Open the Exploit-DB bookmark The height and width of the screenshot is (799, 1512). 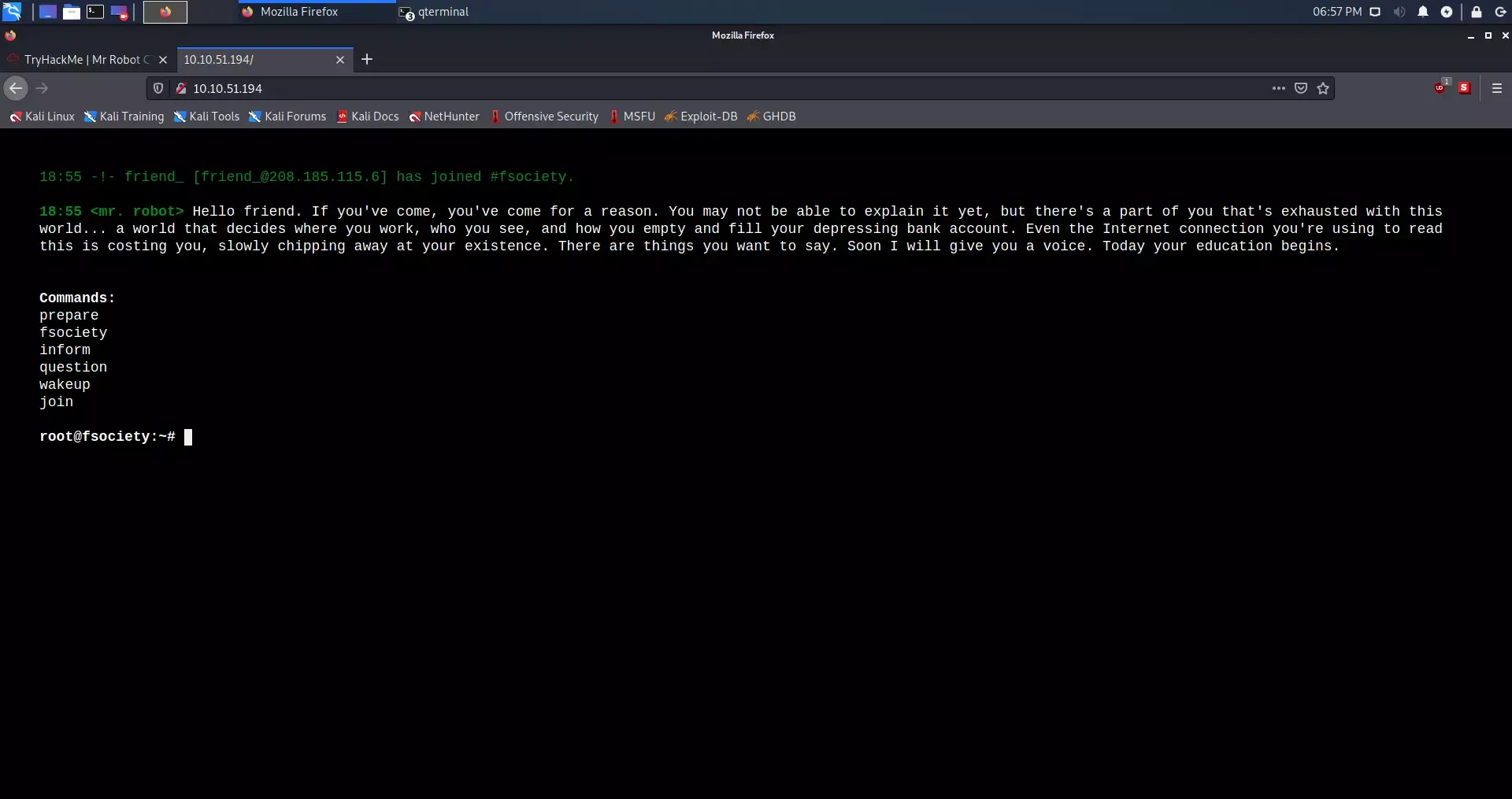coord(701,117)
